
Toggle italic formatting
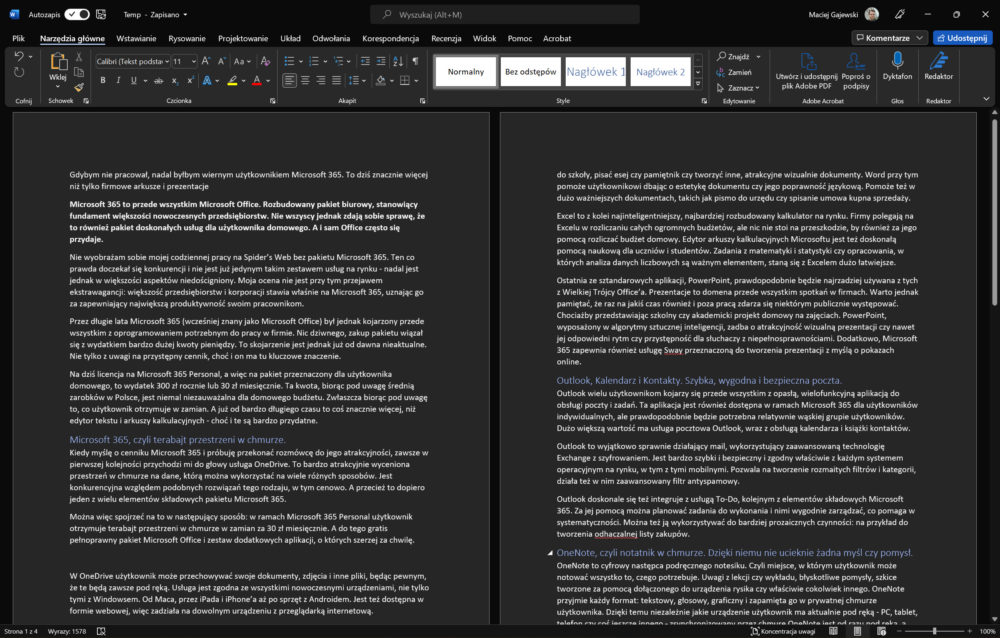[x=118, y=81]
